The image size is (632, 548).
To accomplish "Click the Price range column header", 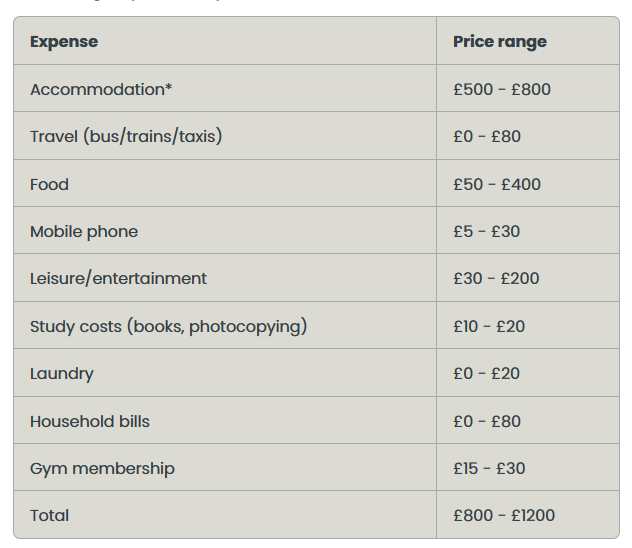I will (x=500, y=42).
